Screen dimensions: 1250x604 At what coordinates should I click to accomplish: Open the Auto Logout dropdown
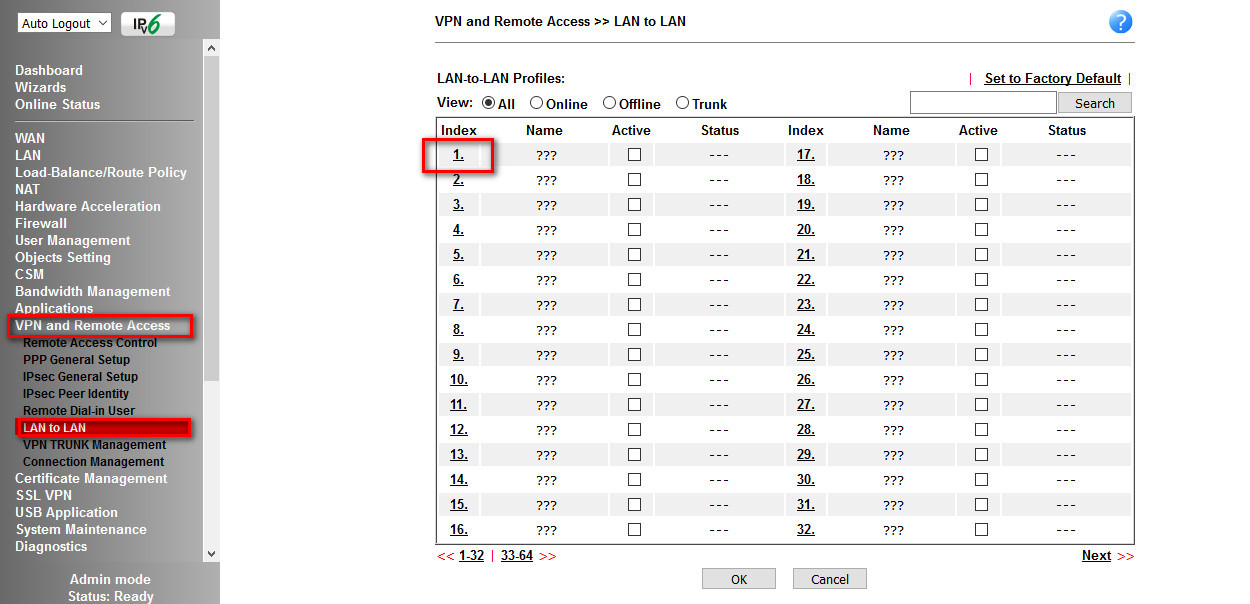[x=64, y=23]
